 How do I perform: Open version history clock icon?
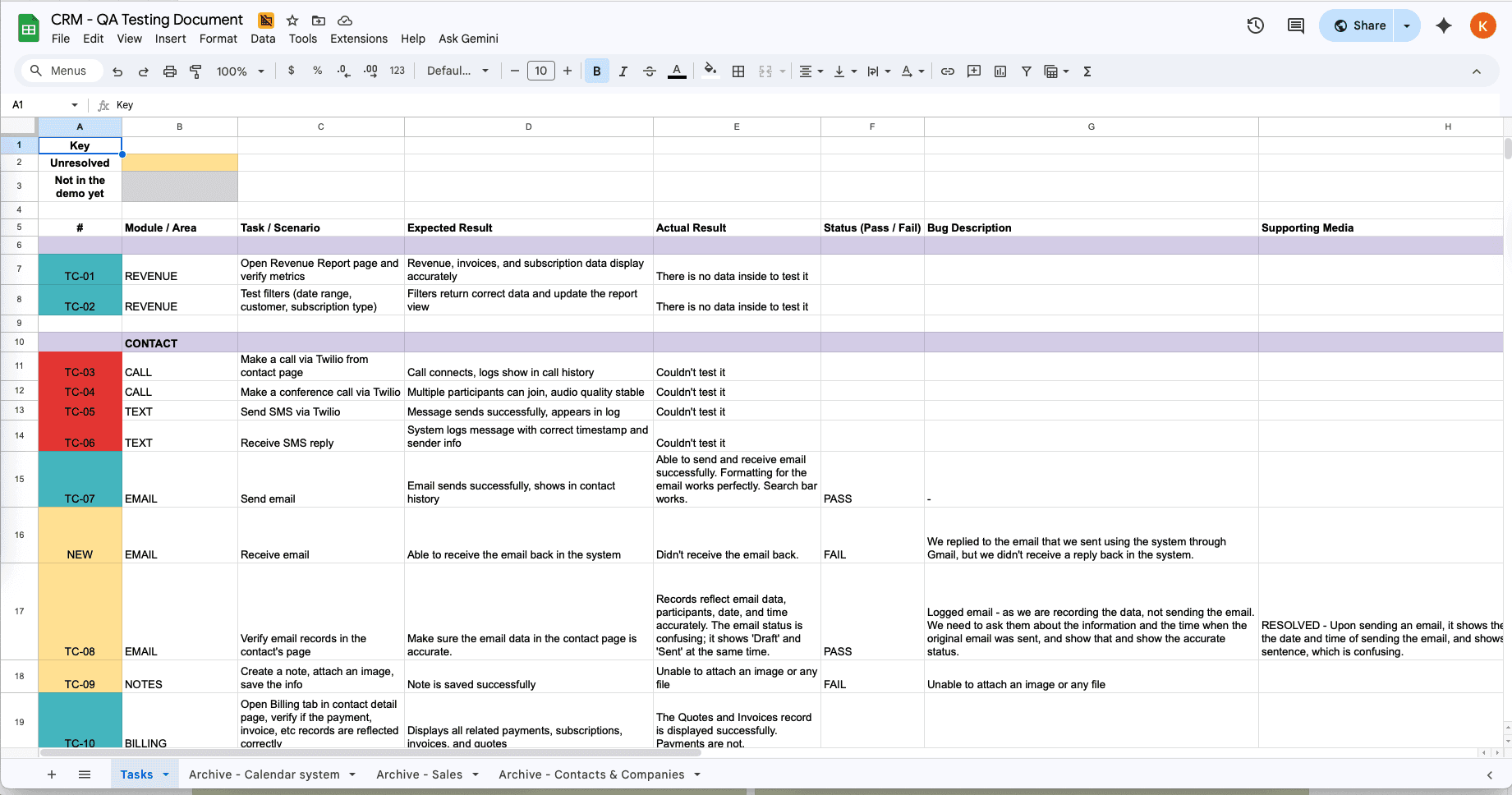1255,25
